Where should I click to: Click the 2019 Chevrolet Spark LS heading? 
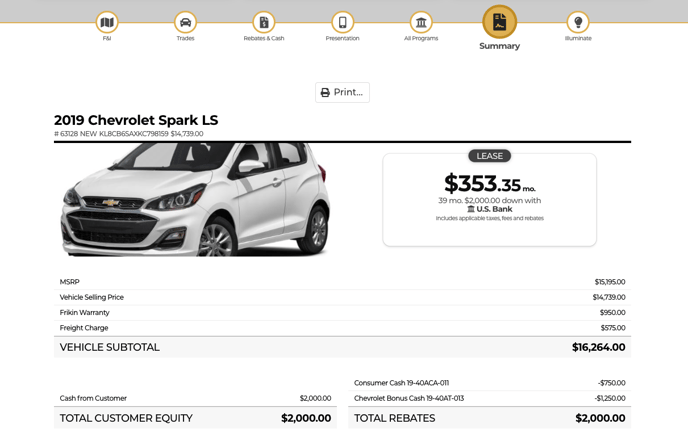click(136, 120)
